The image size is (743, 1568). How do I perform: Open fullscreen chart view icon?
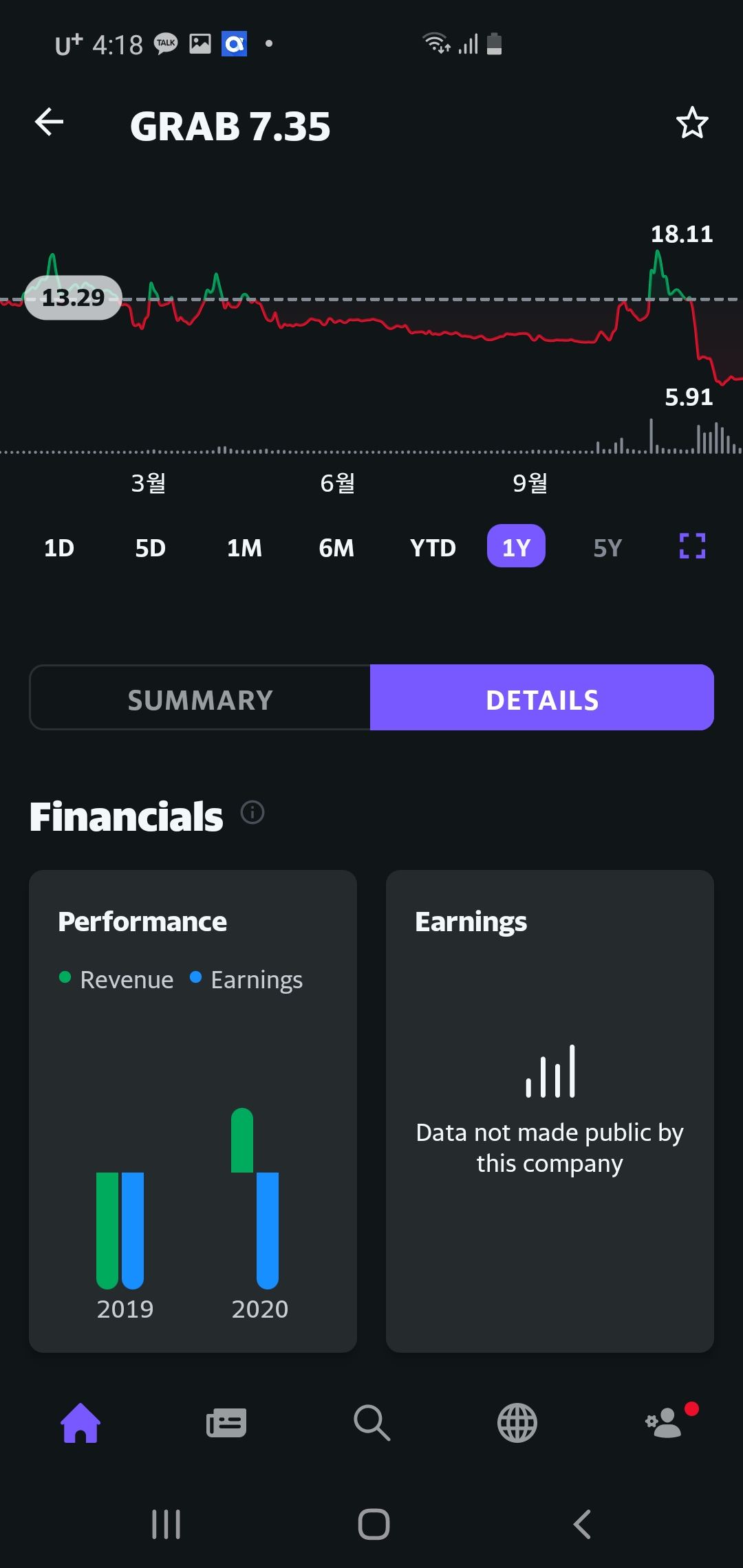pyautogui.click(x=692, y=546)
